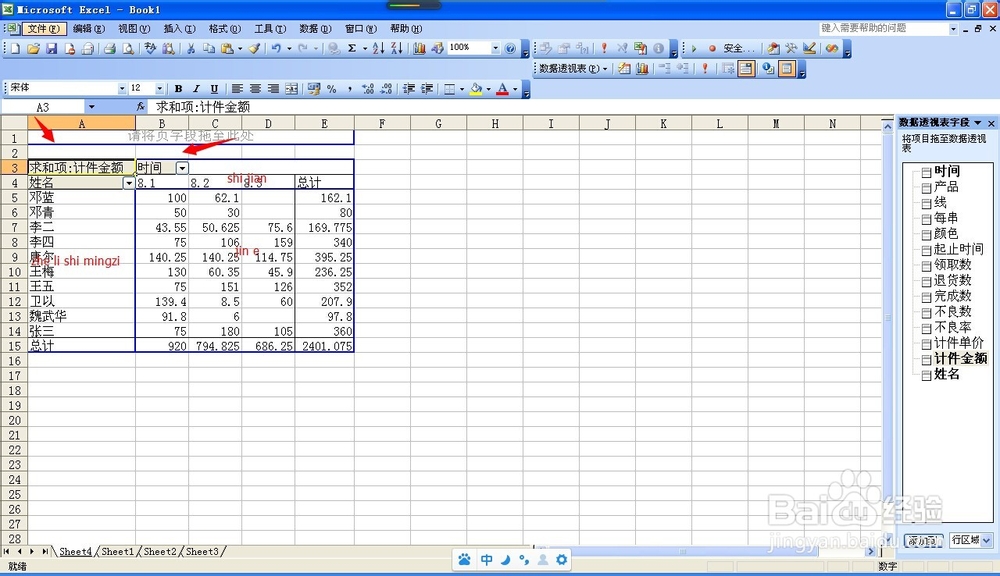This screenshot has height=576, width=1000.
Task: Undo the last action
Action: tap(276, 48)
